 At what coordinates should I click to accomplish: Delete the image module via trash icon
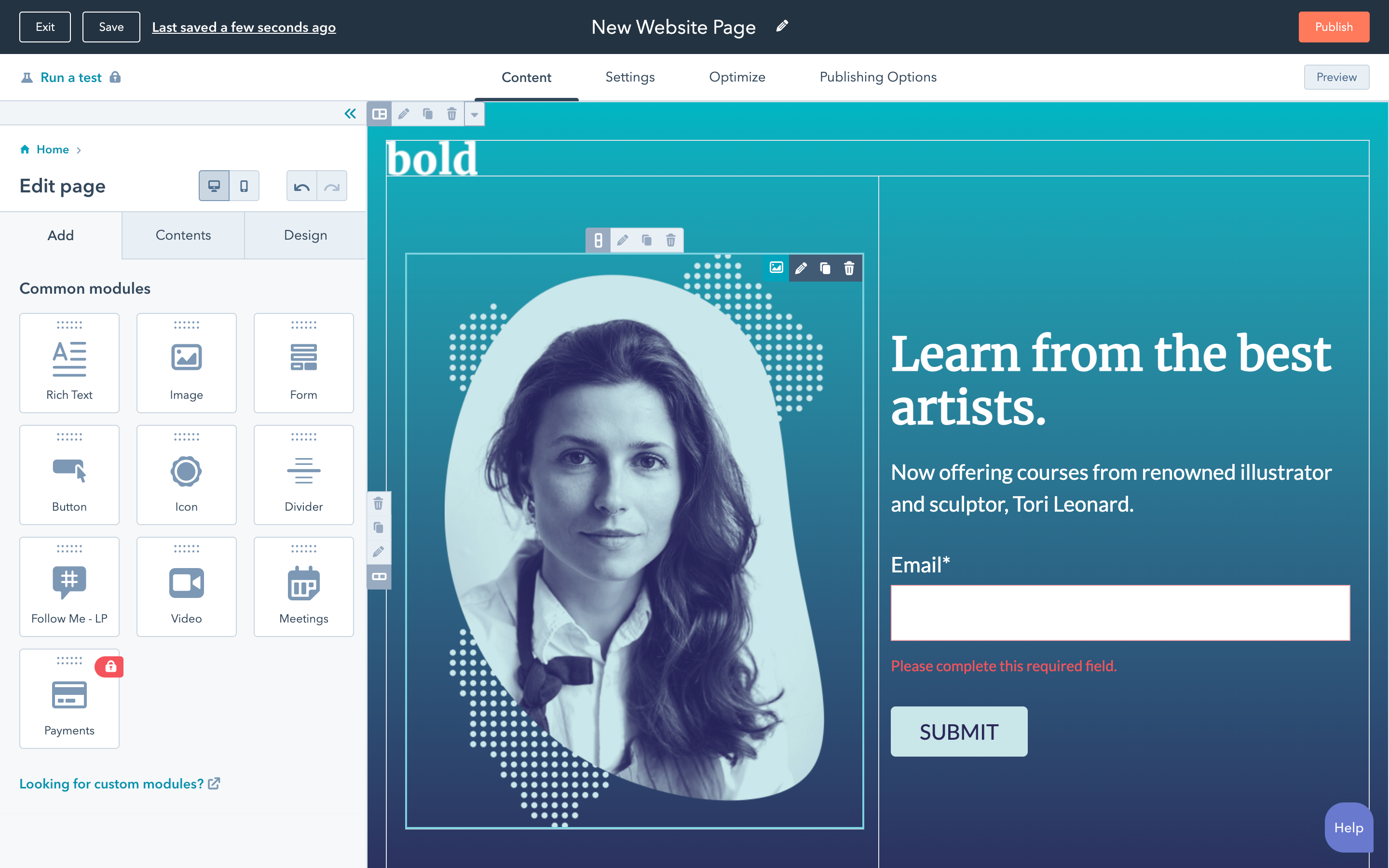(849, 268)
